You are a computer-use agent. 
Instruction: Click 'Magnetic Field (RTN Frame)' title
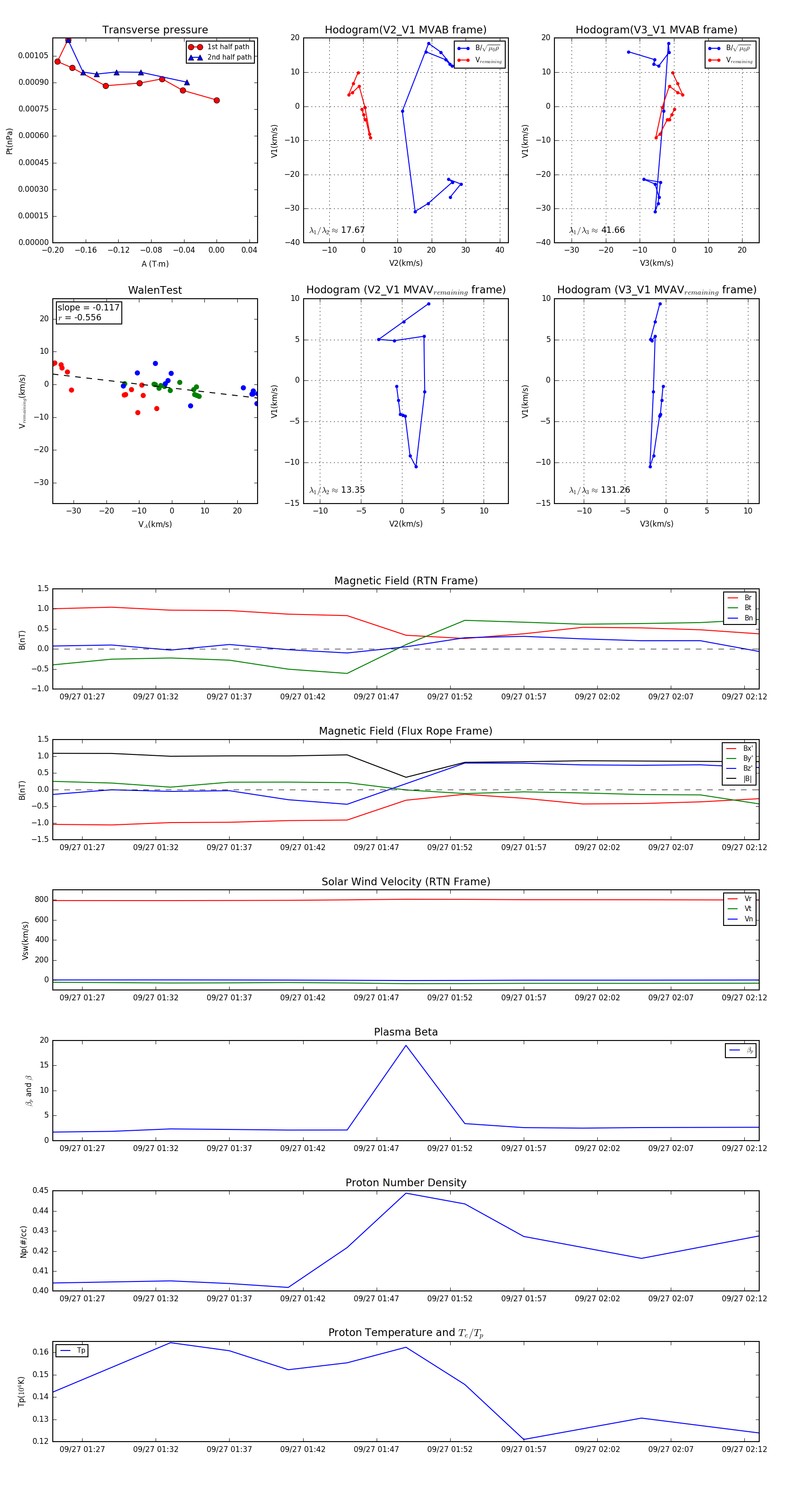[x=406, y=581]
